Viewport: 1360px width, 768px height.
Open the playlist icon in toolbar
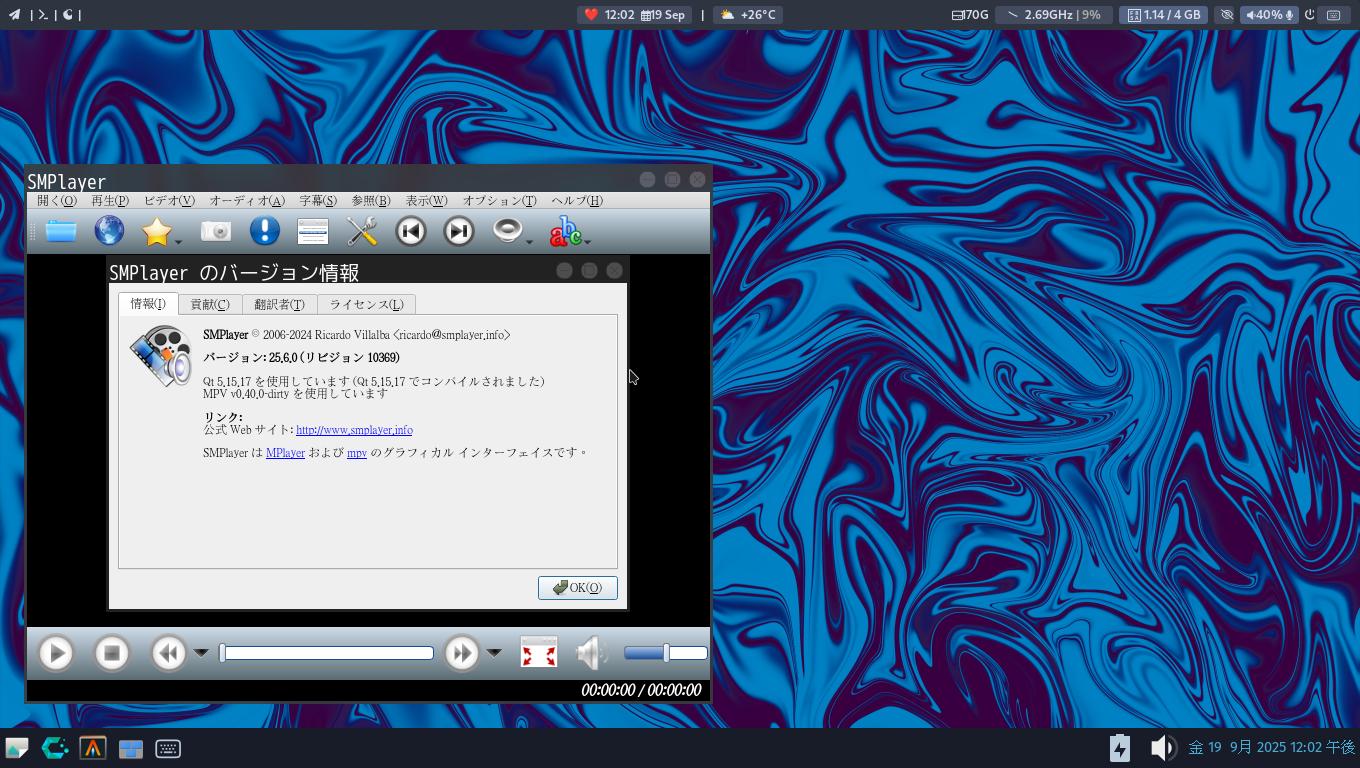click(x=313, y=231)
